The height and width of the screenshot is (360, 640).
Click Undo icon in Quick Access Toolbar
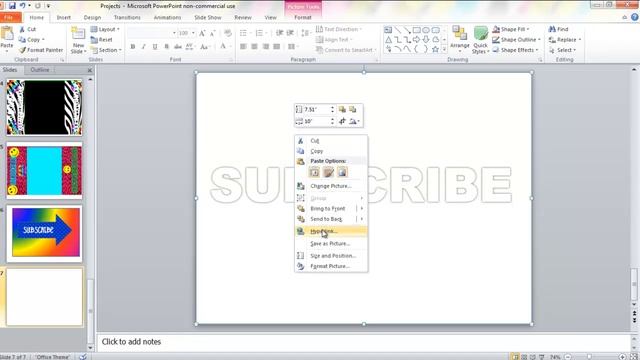[x=23, y=6]
